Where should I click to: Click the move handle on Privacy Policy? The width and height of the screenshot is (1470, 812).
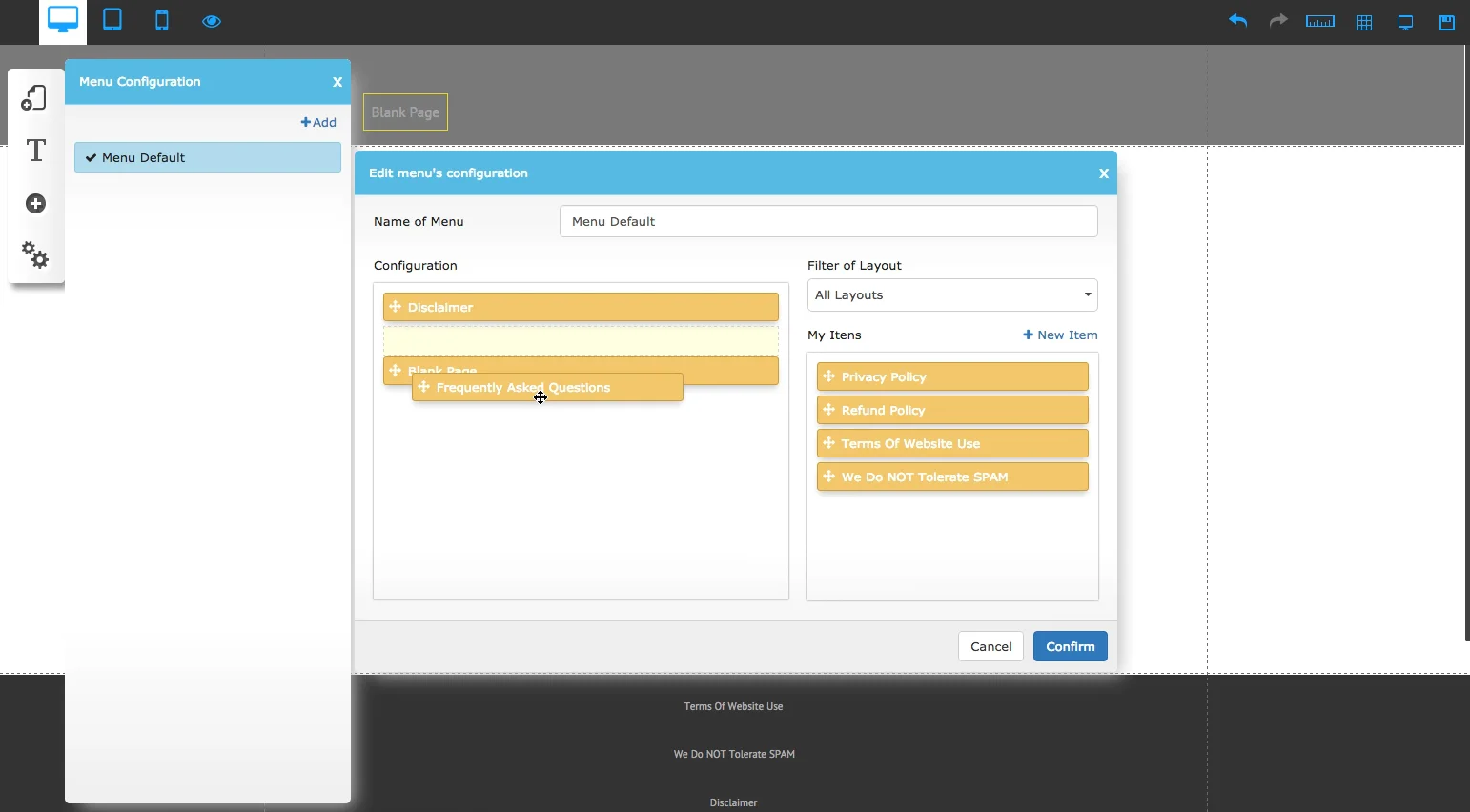(829, 376)
